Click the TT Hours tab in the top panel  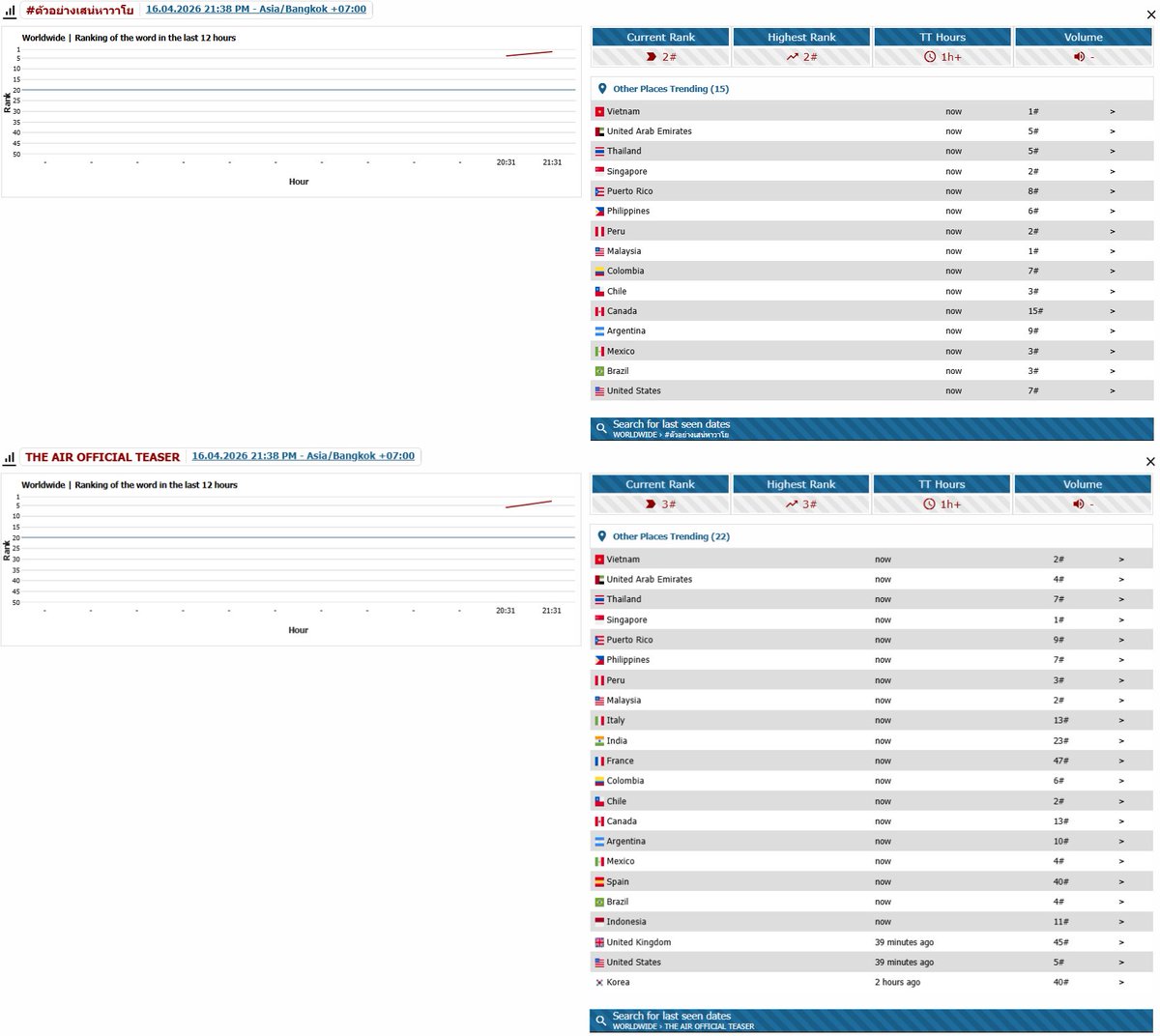pyautogui.click(x=942, y=37)
